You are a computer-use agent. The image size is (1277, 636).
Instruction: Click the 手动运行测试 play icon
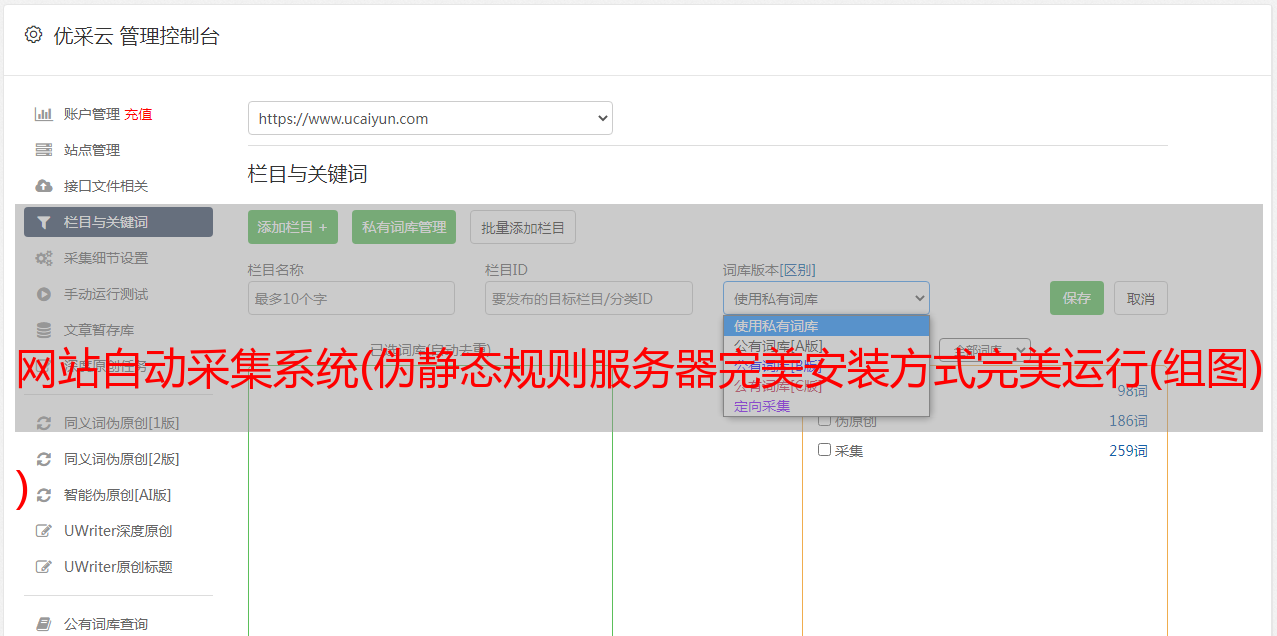click(44, 294)
